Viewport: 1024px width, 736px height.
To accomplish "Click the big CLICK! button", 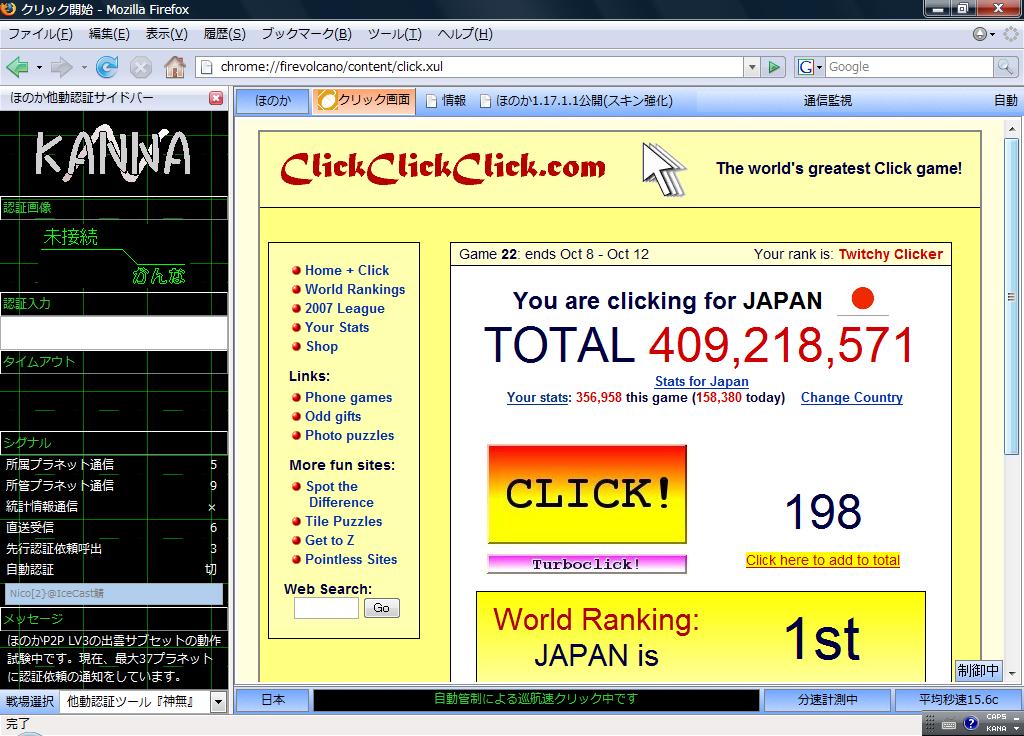I will pos(586,494).
